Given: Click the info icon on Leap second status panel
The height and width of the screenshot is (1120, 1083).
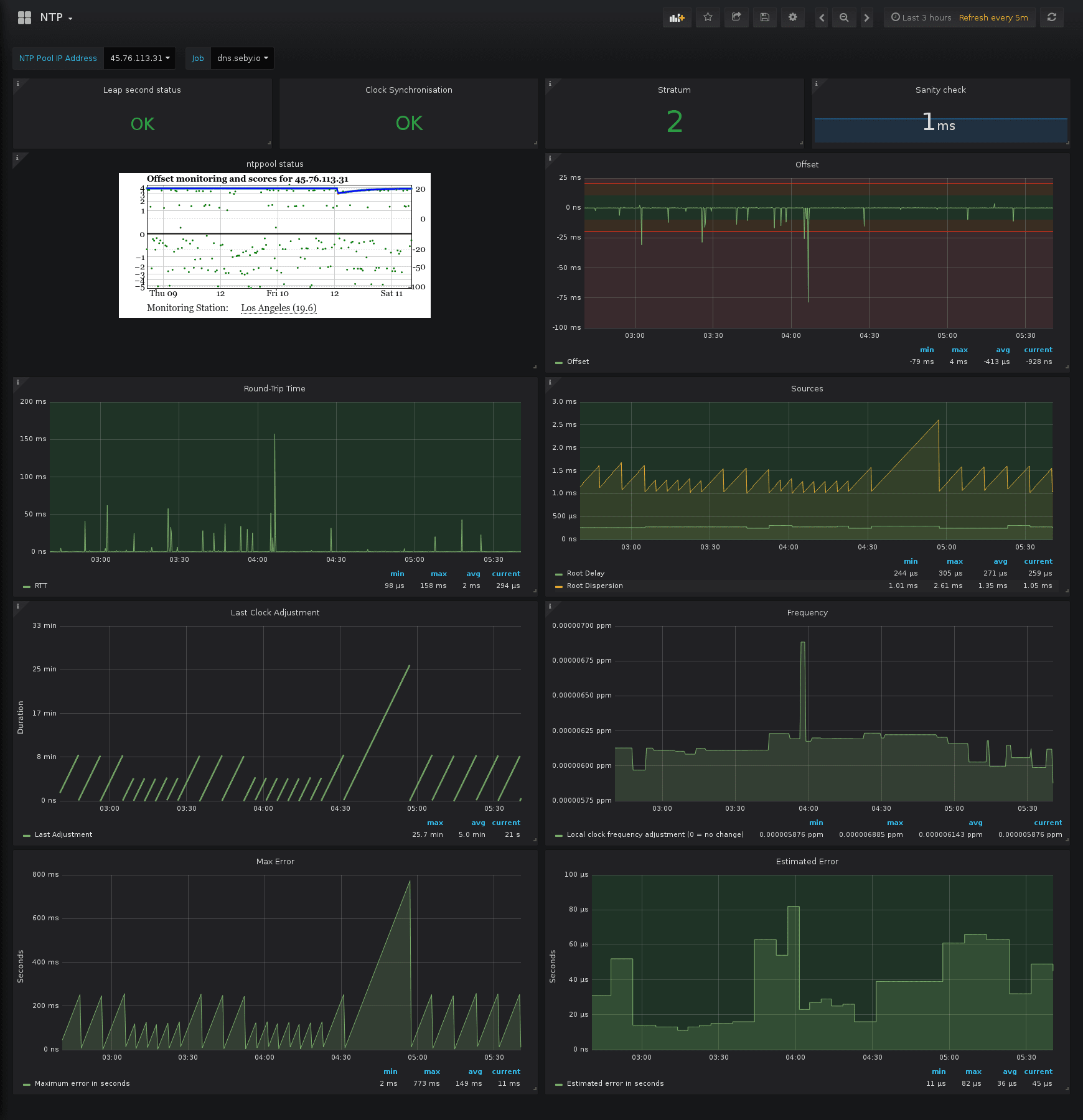Looking at the screenshot, I should tap(17, 83).
